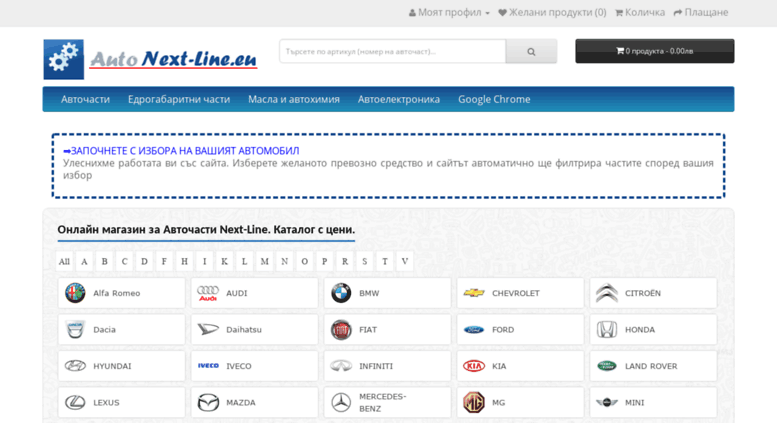Viewport: 777px width, 423px height.
Task: Click the BMW roundel logo
Action: pos(341,293)
